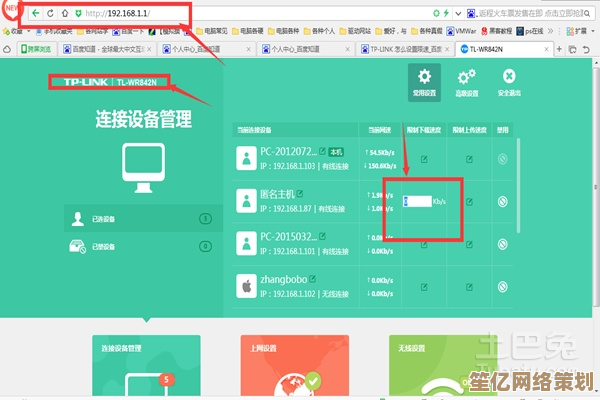Edit name icon next to zhangbobo
Image resolution: width=600 pixels, height=400 pixels.
click(x=312, y=277)
